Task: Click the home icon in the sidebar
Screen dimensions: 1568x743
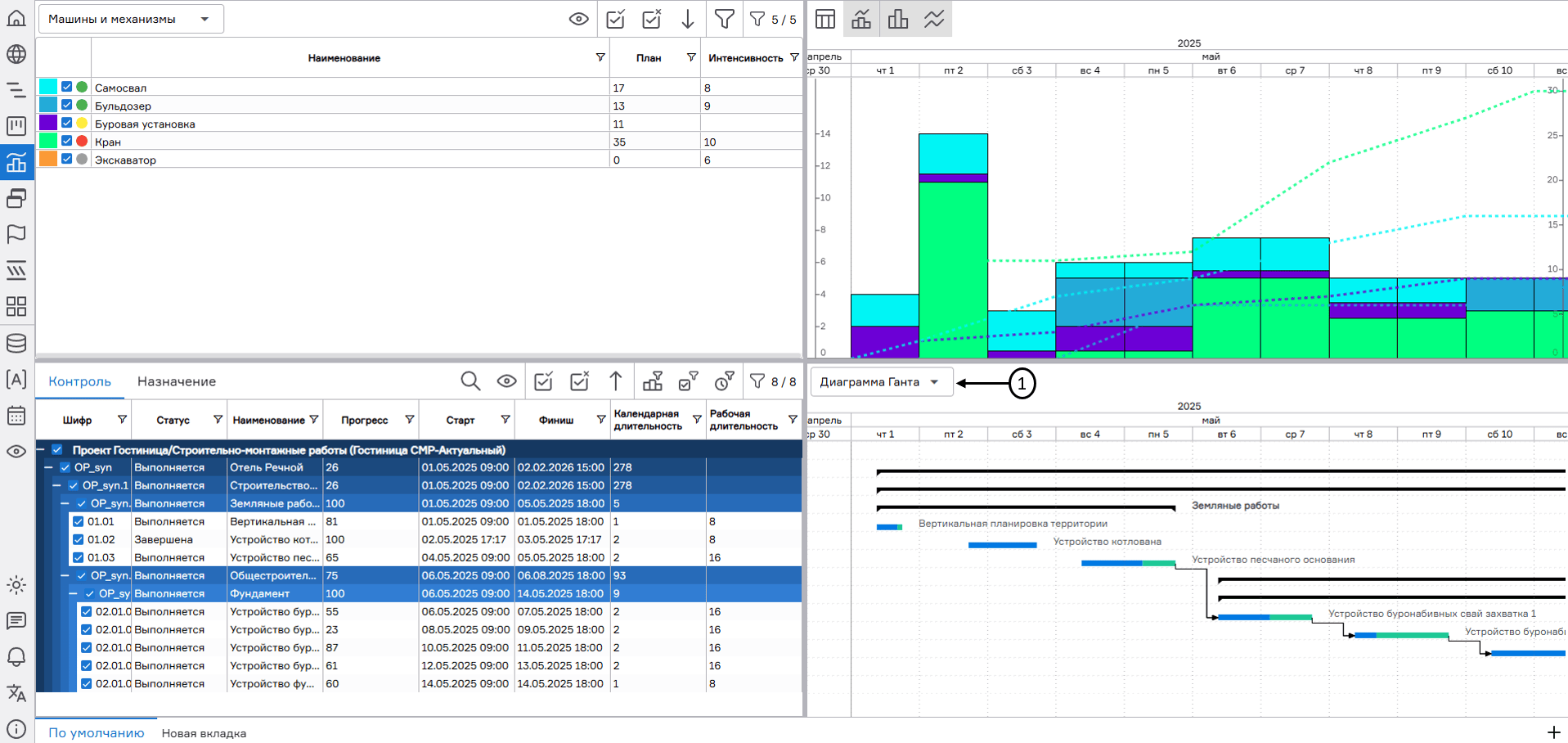Action: click(16, 18)
